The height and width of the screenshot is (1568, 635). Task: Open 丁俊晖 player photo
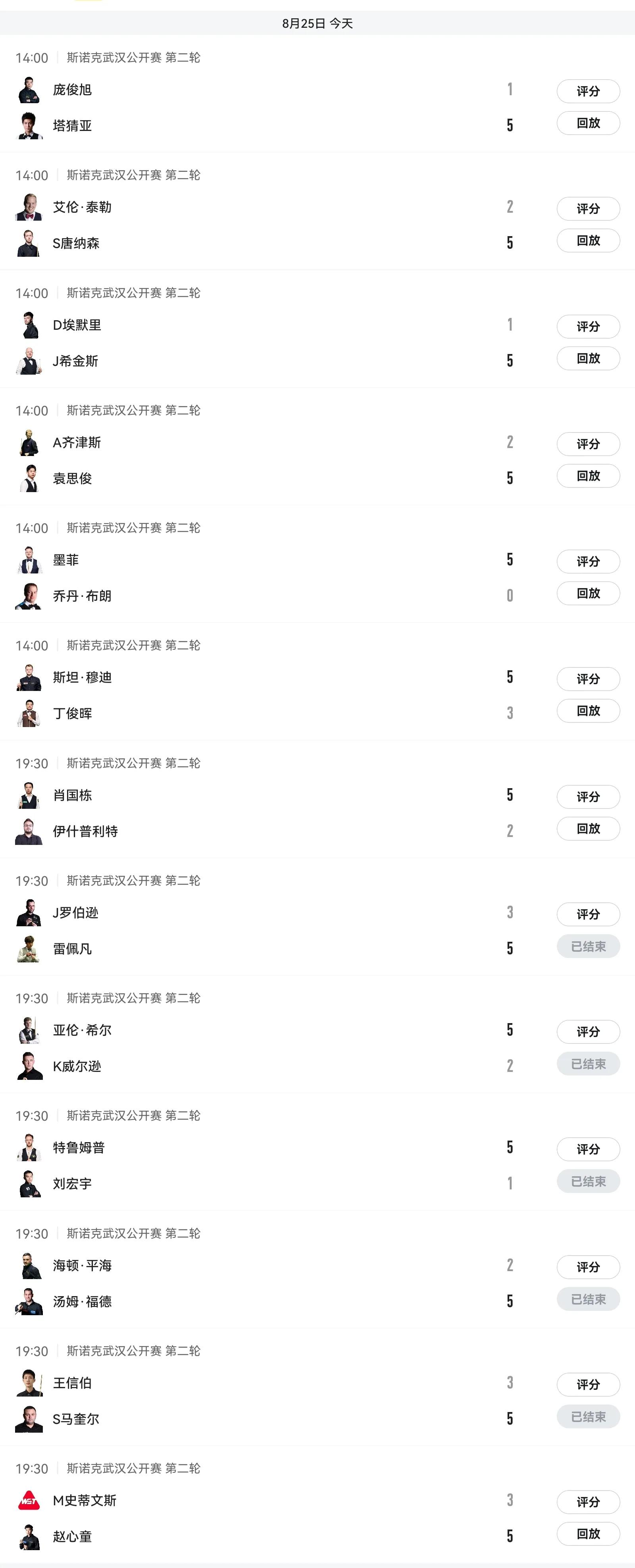(x=29, y=714)
